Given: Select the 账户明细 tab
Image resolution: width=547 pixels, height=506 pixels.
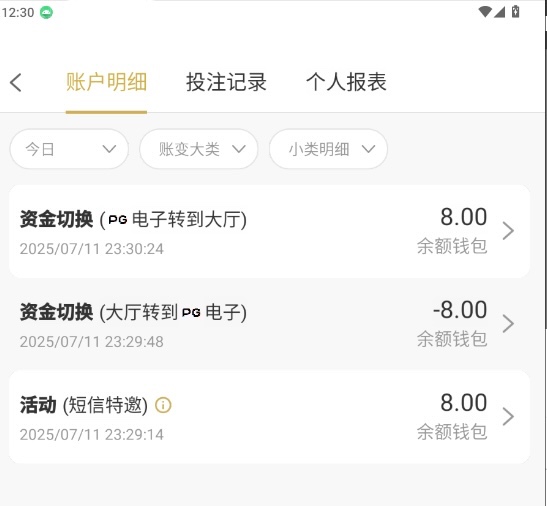Looking at the screenshot, I should click(x=106, y=82).
